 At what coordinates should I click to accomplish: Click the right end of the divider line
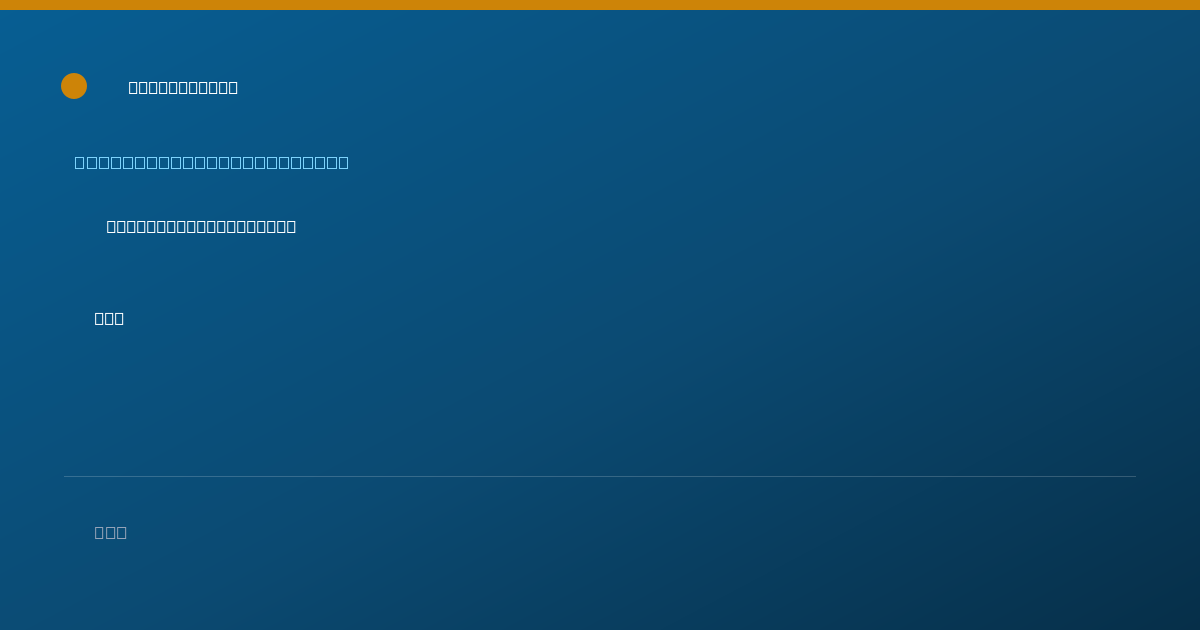click(1134, 476)
